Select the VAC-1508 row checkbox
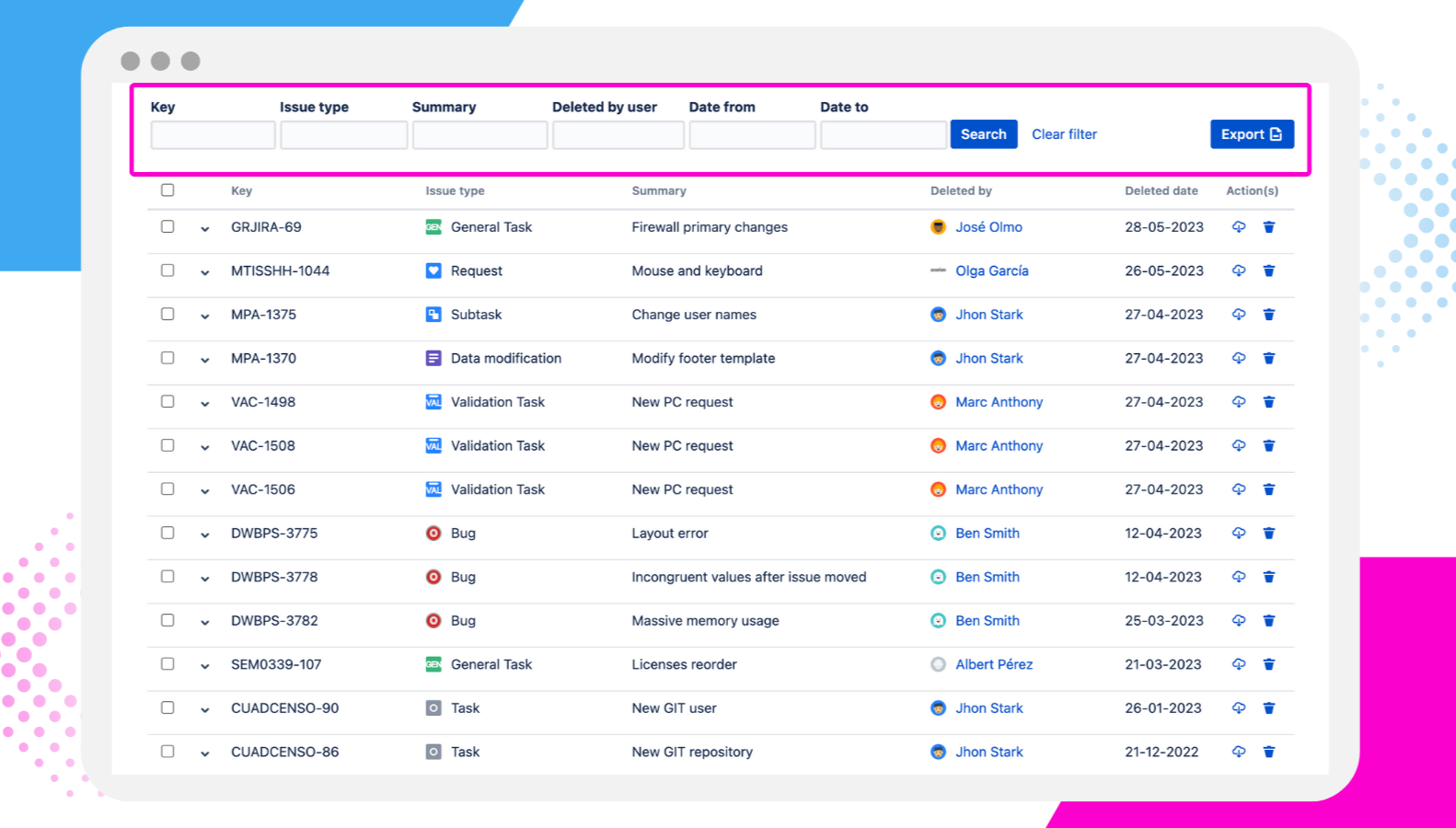Viewport: 1456px width, 828px height. click(168, 445)
